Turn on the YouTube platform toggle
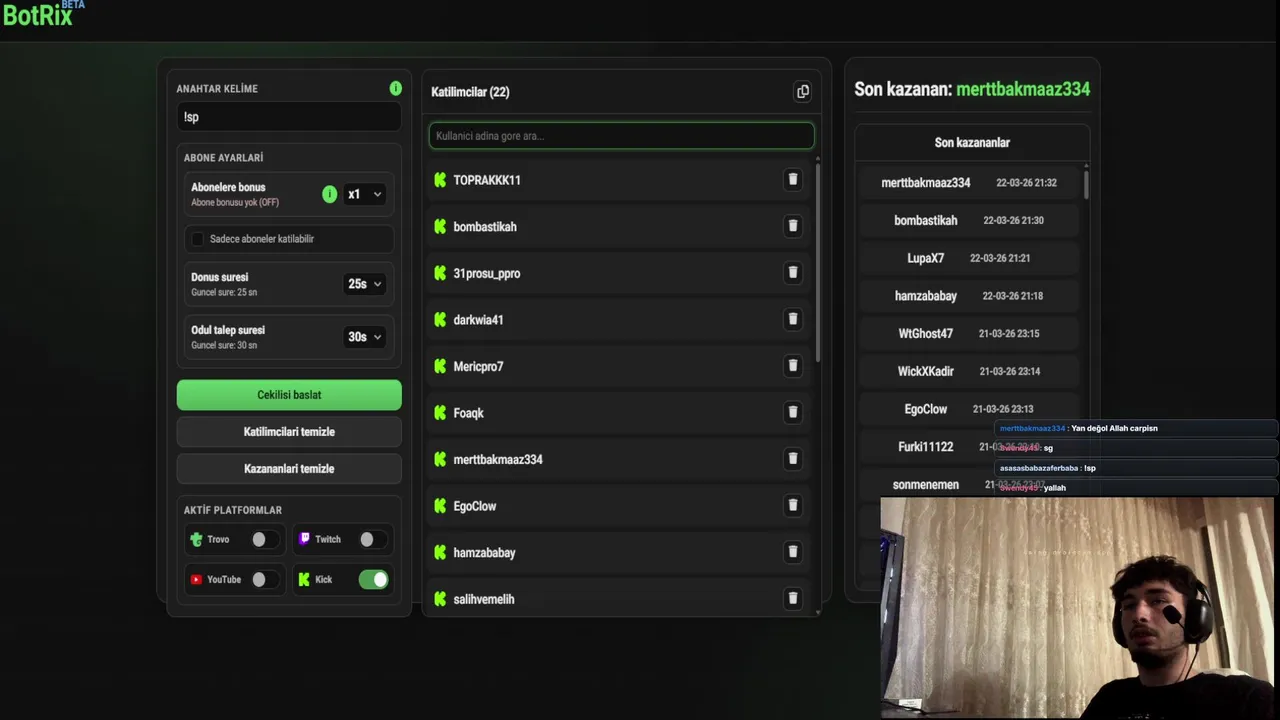The width and height of the screenshot is (1280, 720). click(x=264, y=579)
